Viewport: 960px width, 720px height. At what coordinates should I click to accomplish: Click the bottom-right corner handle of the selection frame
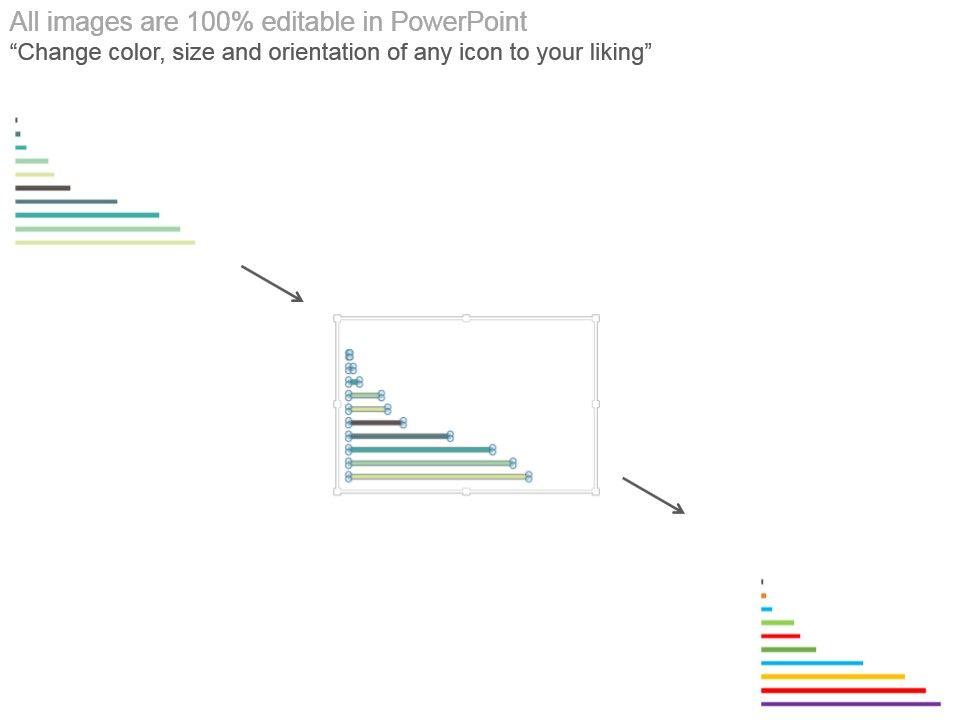pos(596,491)
